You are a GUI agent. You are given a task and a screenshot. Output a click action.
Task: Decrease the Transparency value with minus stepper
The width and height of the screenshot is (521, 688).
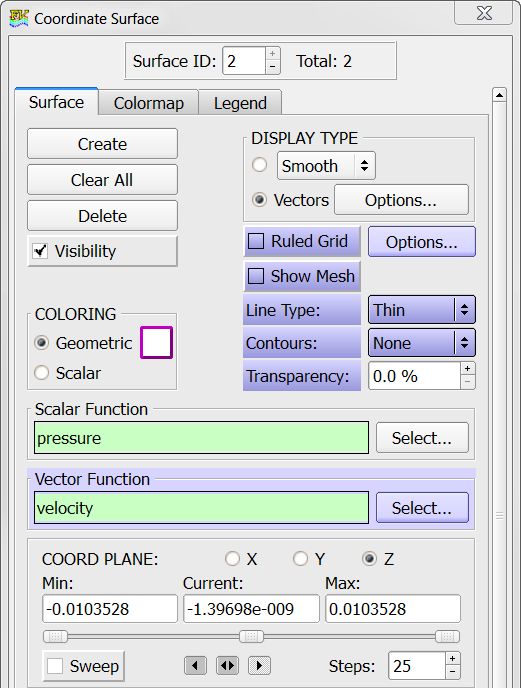tap(467, 383)
